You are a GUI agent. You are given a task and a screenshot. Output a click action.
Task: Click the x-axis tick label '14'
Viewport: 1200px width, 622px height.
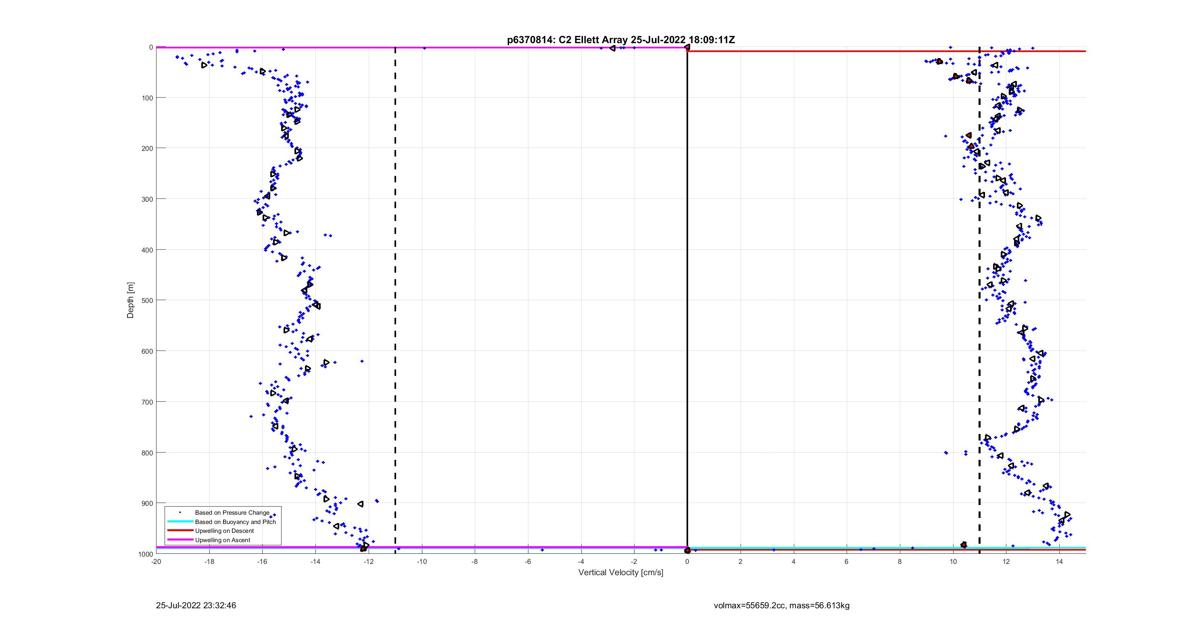point(1059,561)
